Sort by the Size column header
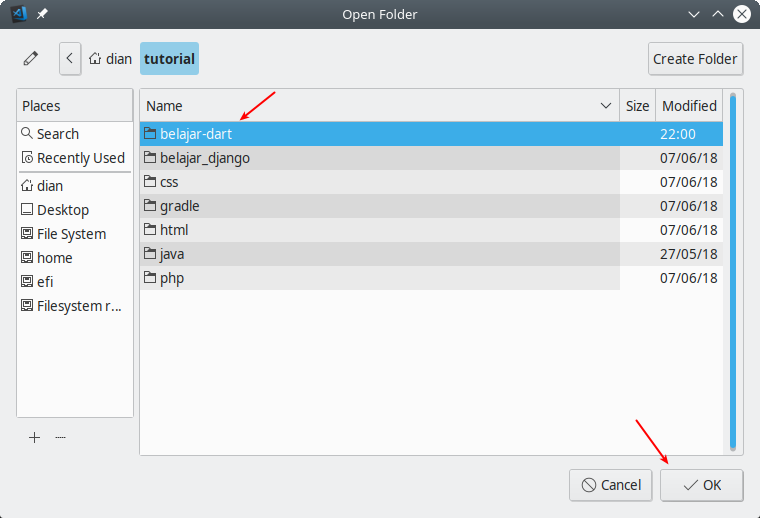 (x=637, y=106)
